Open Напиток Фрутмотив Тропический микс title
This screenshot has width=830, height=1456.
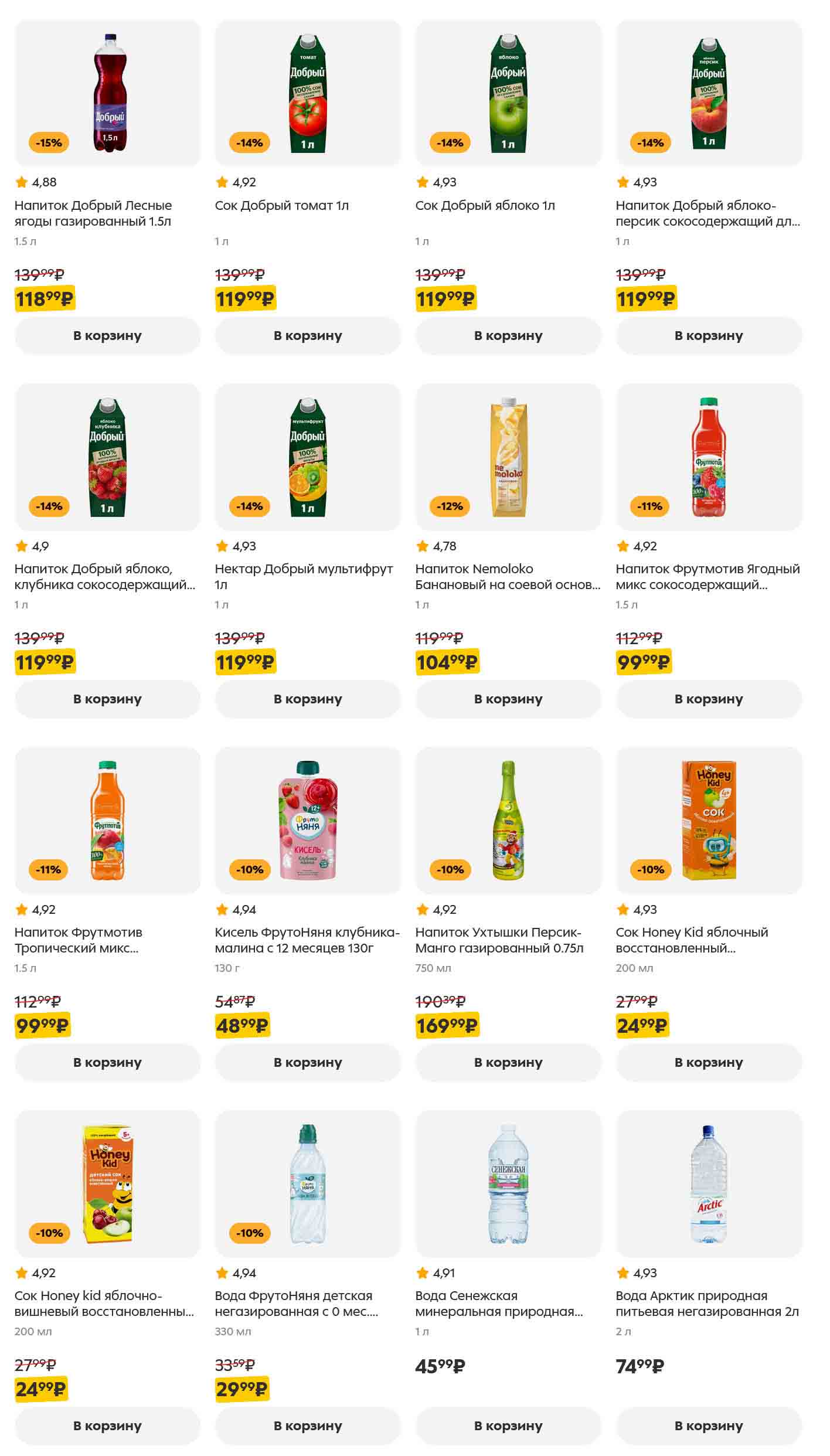[79, 940]
